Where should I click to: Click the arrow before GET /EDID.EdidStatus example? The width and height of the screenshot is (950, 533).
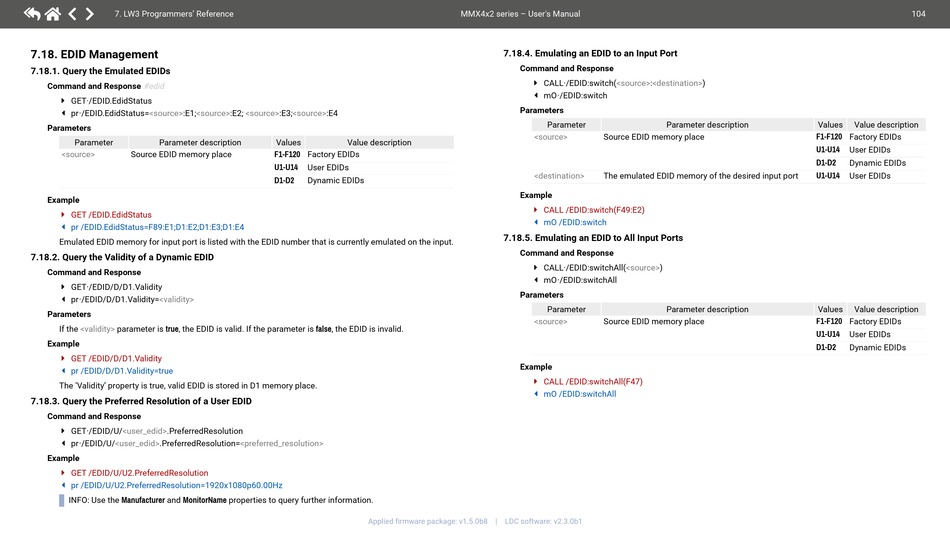[x=63, y=215]
